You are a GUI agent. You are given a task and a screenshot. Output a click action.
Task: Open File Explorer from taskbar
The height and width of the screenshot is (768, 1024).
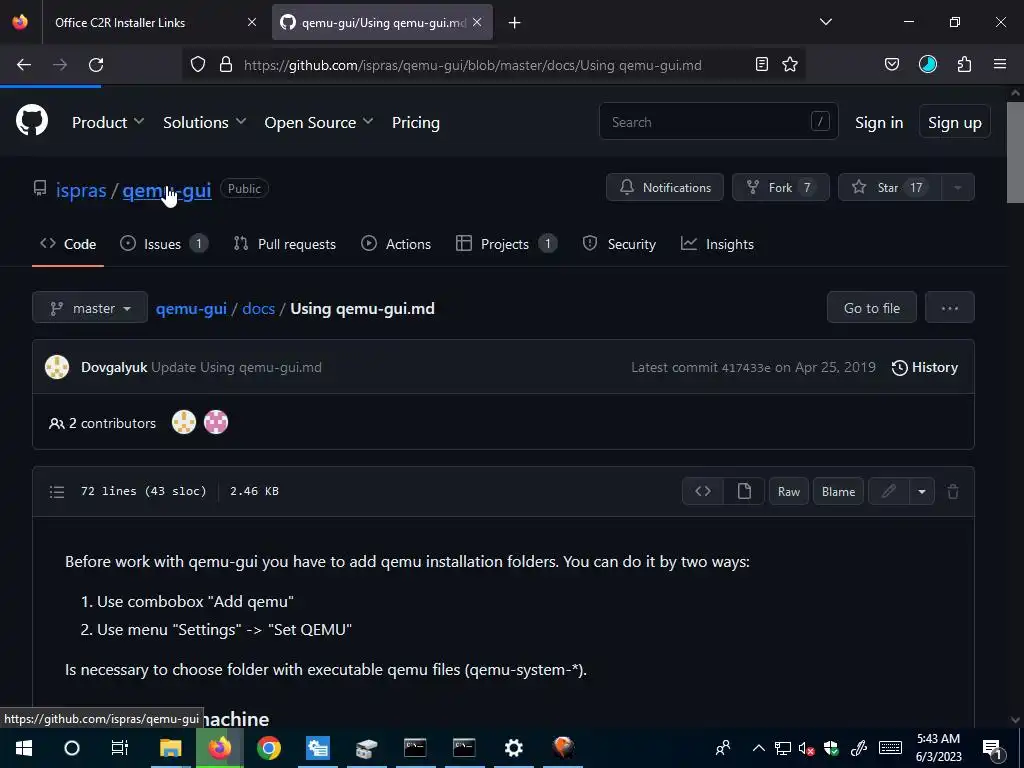click(170, 748)
